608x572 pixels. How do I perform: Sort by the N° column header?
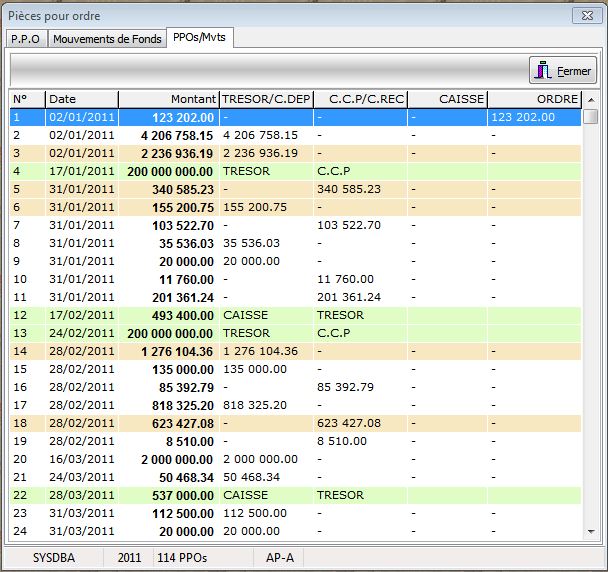click(27, 99)
